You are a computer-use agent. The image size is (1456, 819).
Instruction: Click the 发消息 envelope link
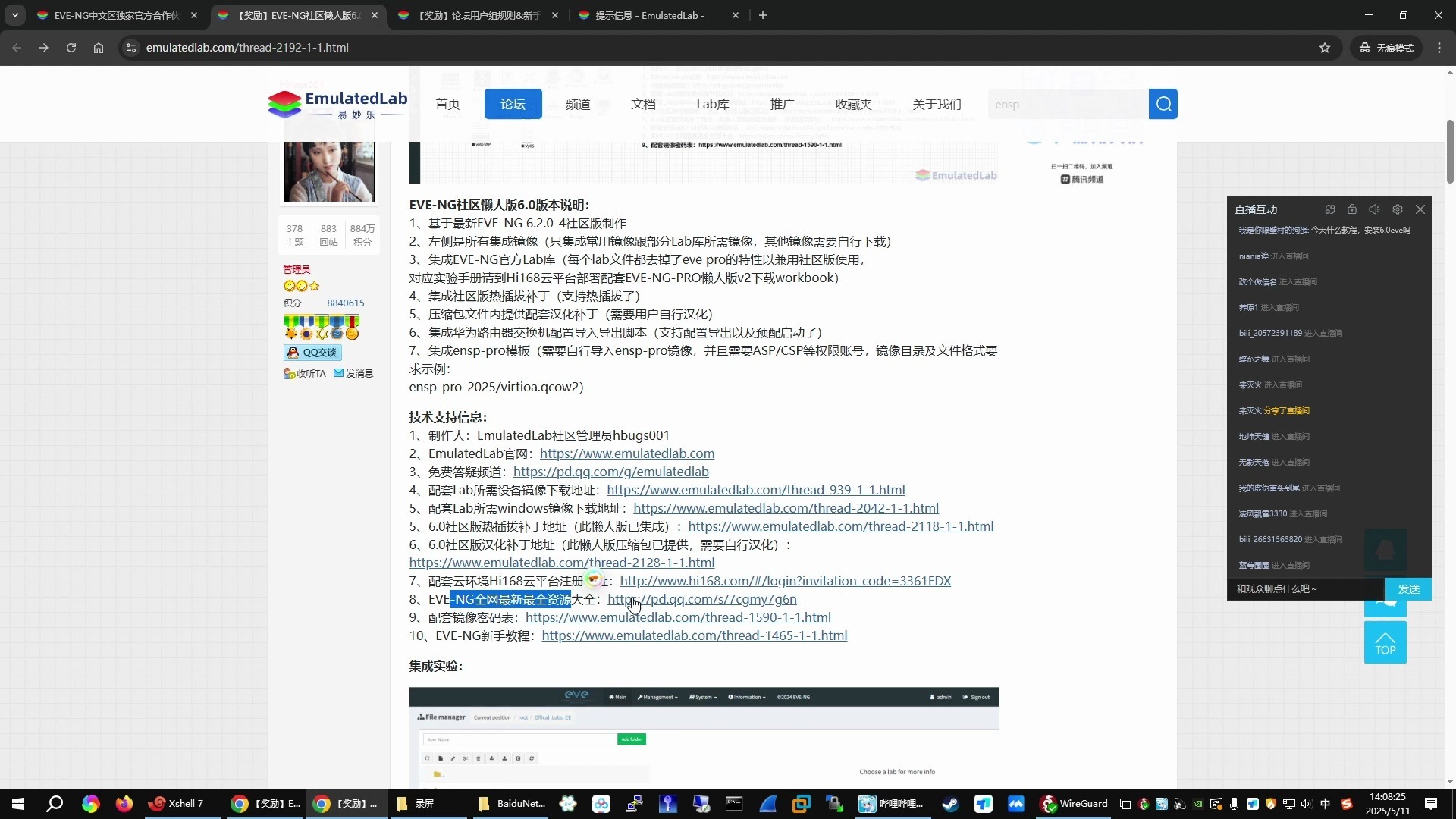point(353,373)
